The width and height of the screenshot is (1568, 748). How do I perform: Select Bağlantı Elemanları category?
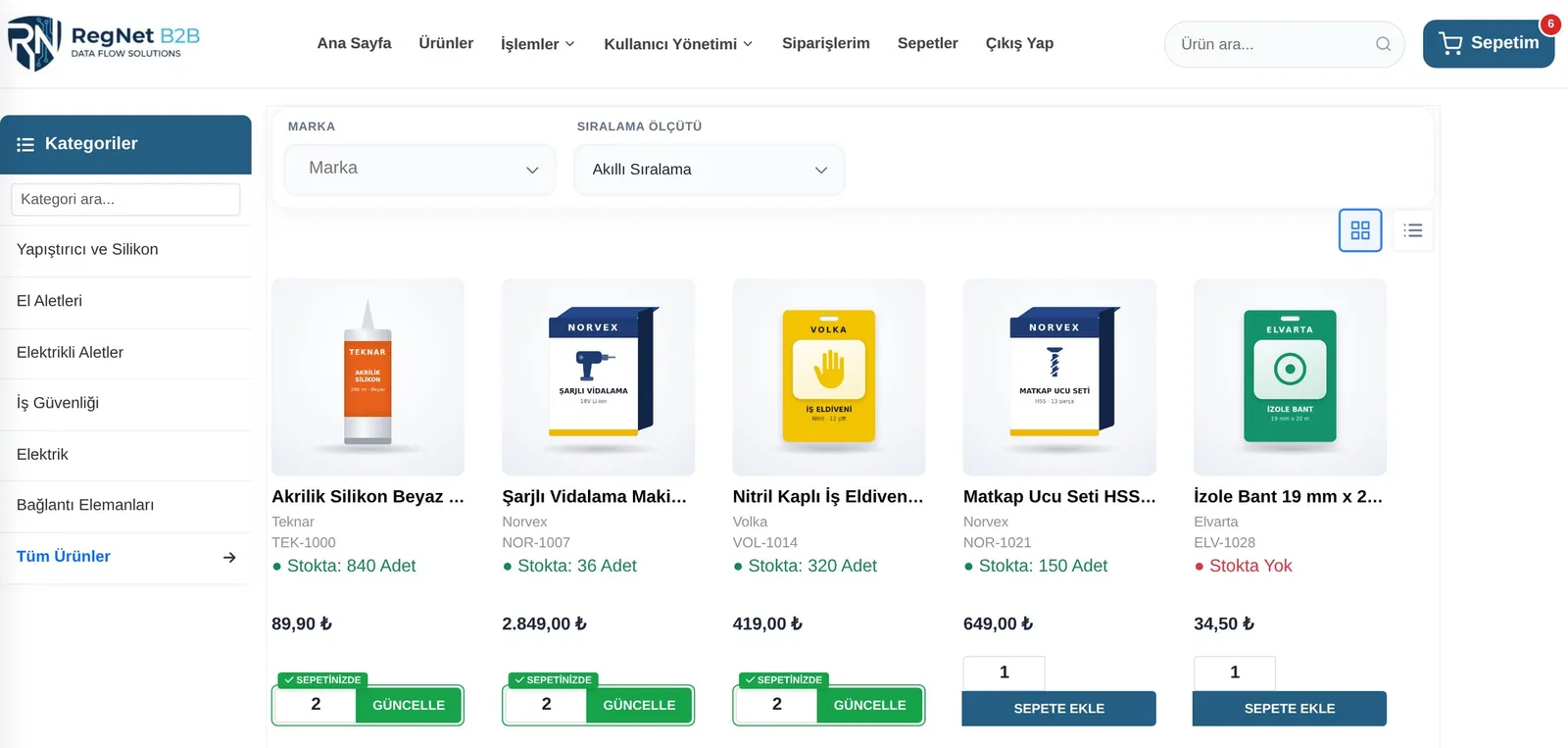click(125, 505)
